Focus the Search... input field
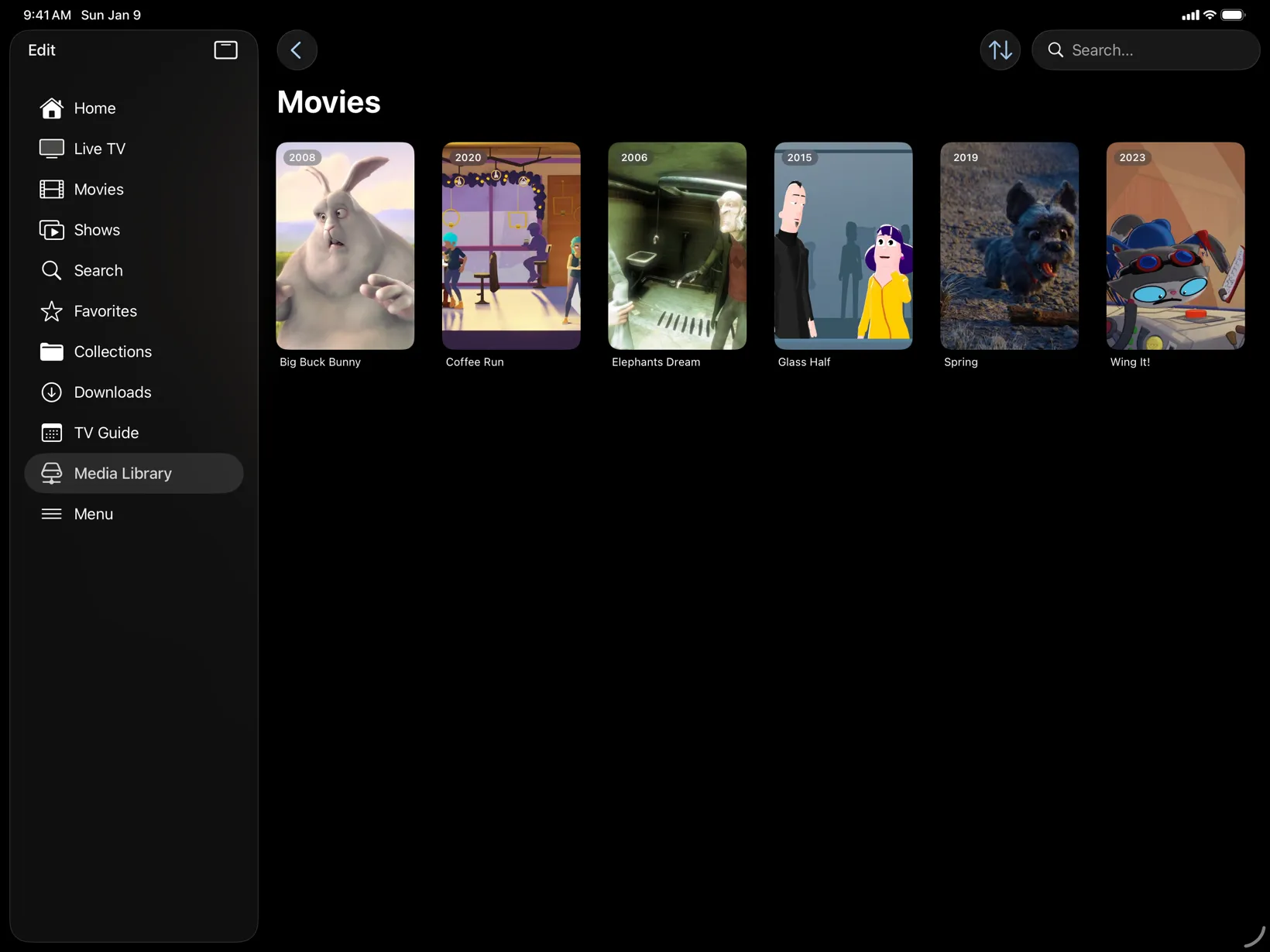The width and height of the screenshot is (1270, 952). [x=1145, y=50]
